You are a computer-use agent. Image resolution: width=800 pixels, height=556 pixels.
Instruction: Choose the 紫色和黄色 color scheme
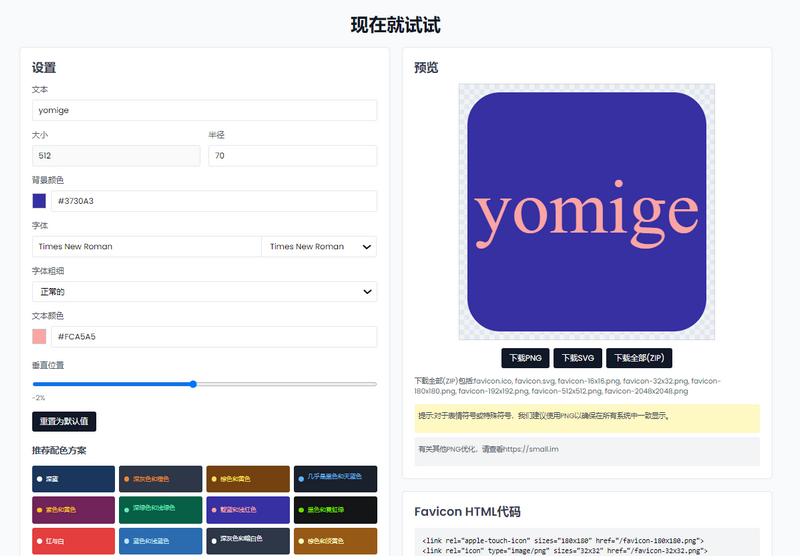(x=73, y=510)
